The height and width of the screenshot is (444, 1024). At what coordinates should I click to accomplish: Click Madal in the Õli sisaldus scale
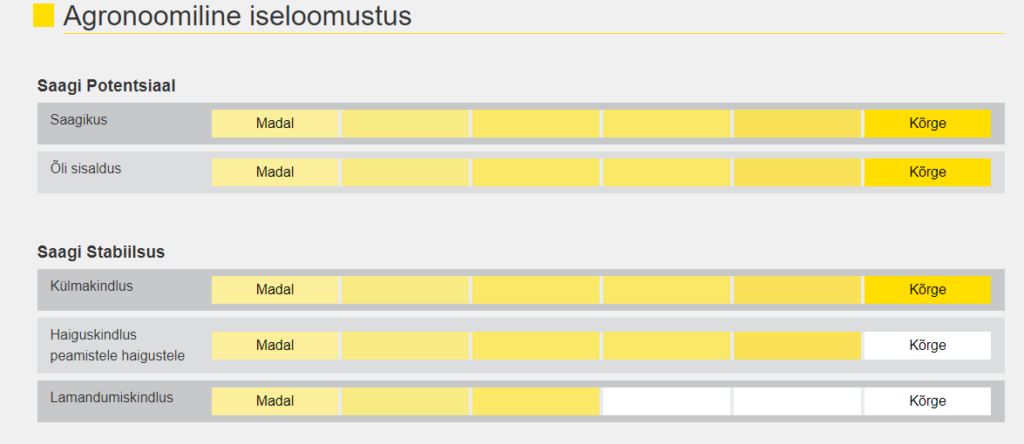pos(275,172)
